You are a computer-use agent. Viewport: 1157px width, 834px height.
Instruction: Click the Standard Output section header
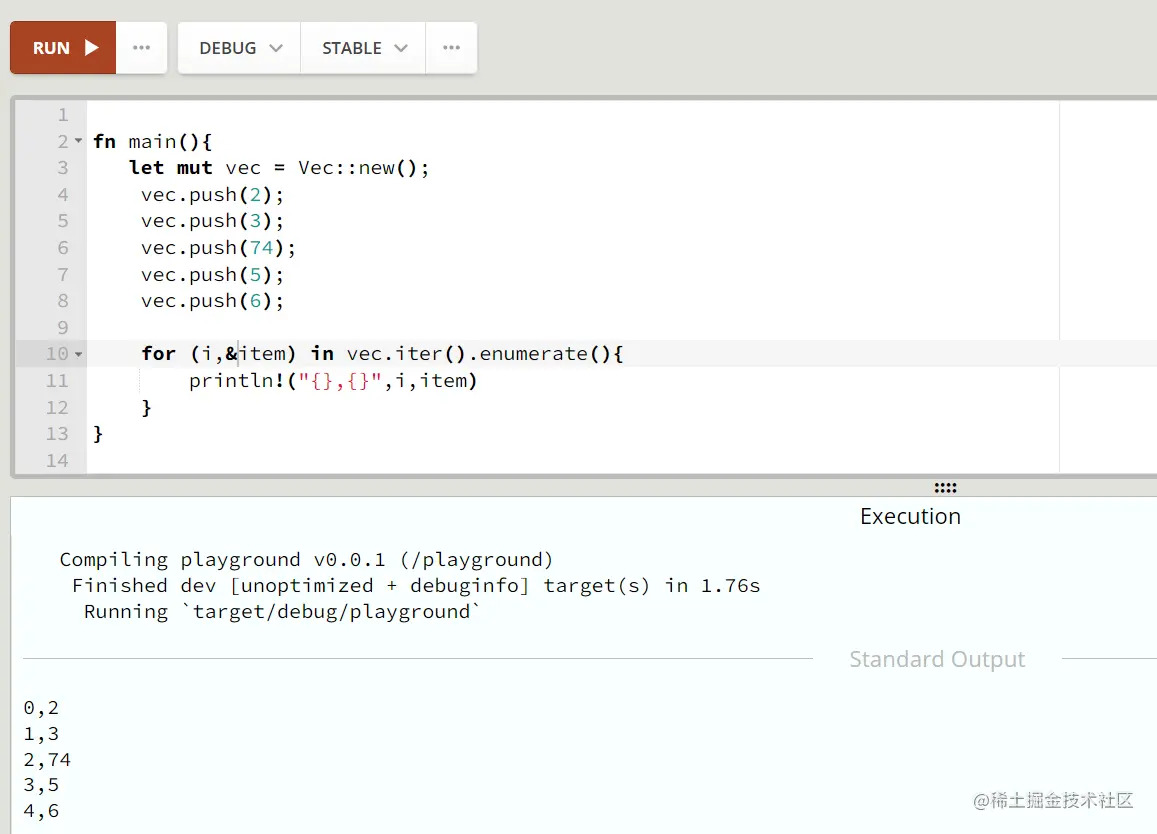click(936, 659)
